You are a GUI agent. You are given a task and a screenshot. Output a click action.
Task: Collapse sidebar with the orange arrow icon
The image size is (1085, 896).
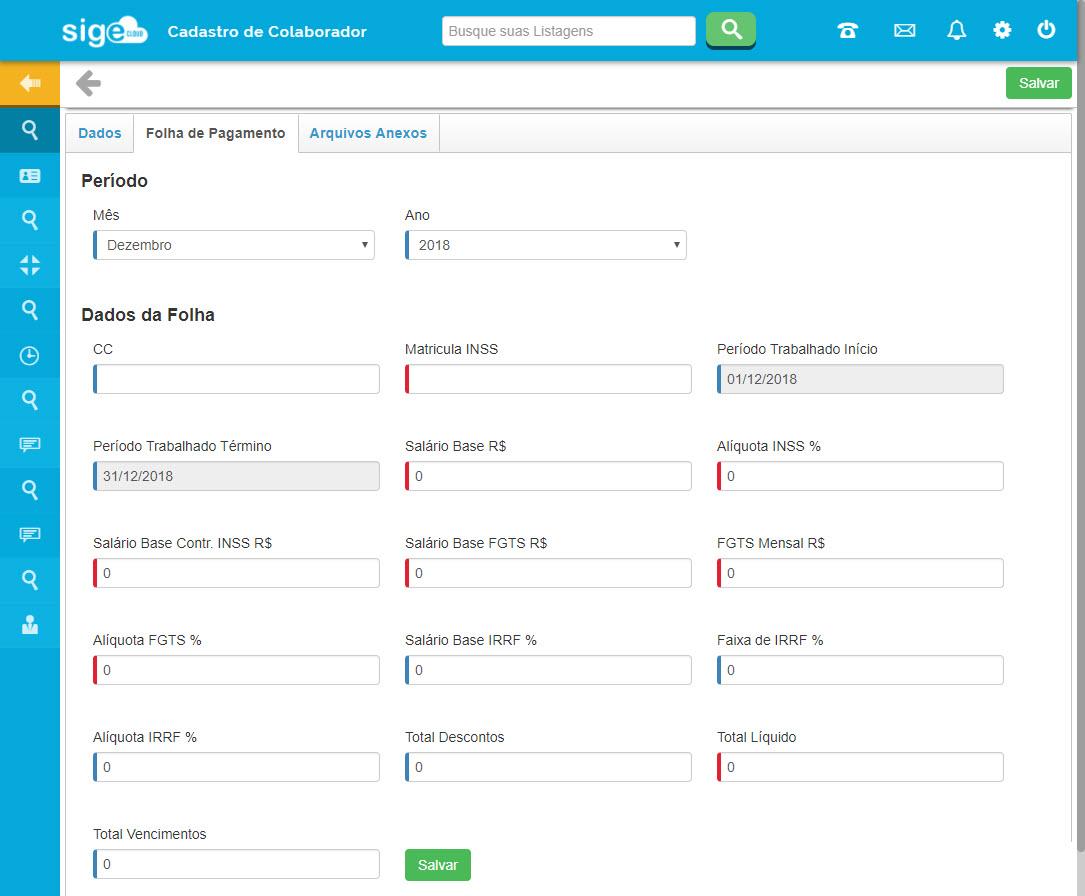click(30, 83)
